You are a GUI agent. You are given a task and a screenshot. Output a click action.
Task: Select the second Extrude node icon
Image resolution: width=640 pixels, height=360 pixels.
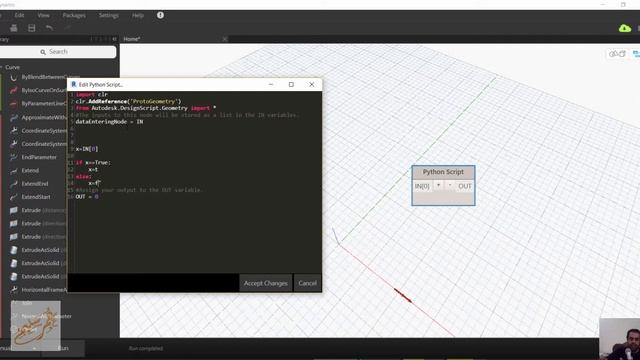pyautogui.click(x=14, y=224)
